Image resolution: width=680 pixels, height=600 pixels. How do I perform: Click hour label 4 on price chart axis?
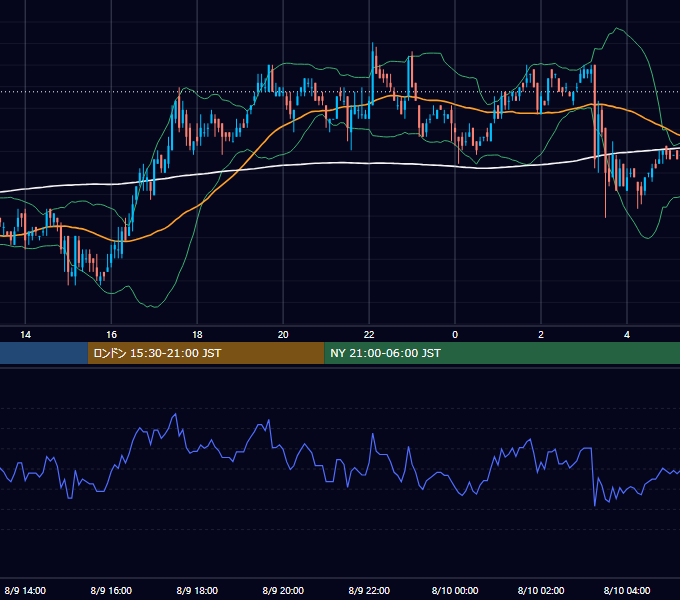click(627, 335)
